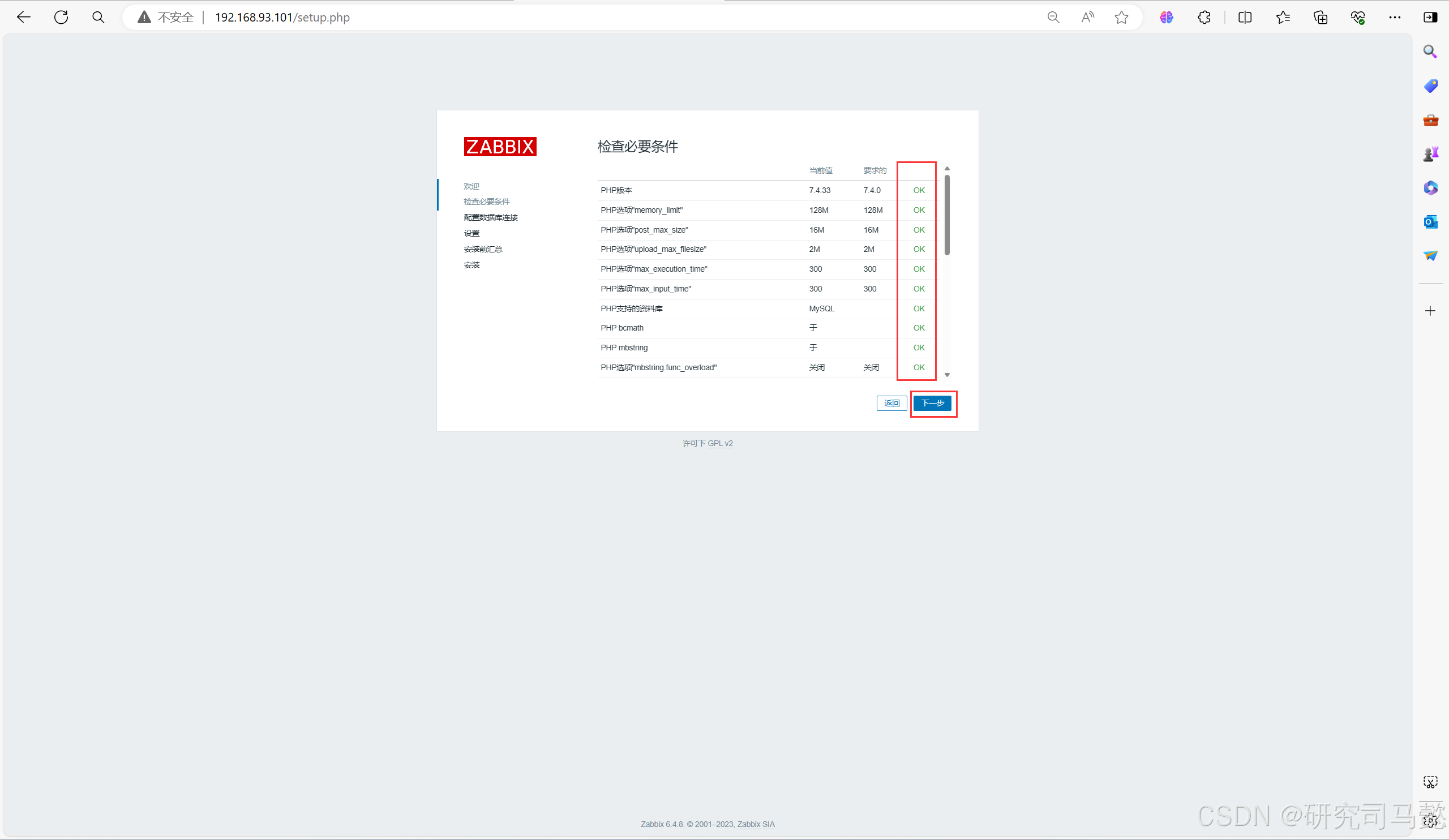
Task: Open the Copilot brain extension icon
Action: coord(1166,17)
